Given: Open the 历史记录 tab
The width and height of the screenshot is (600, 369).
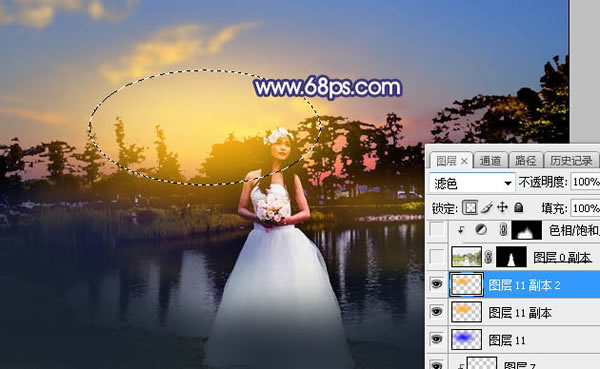Looking at the screenshot, I should (x=571, y=161).
